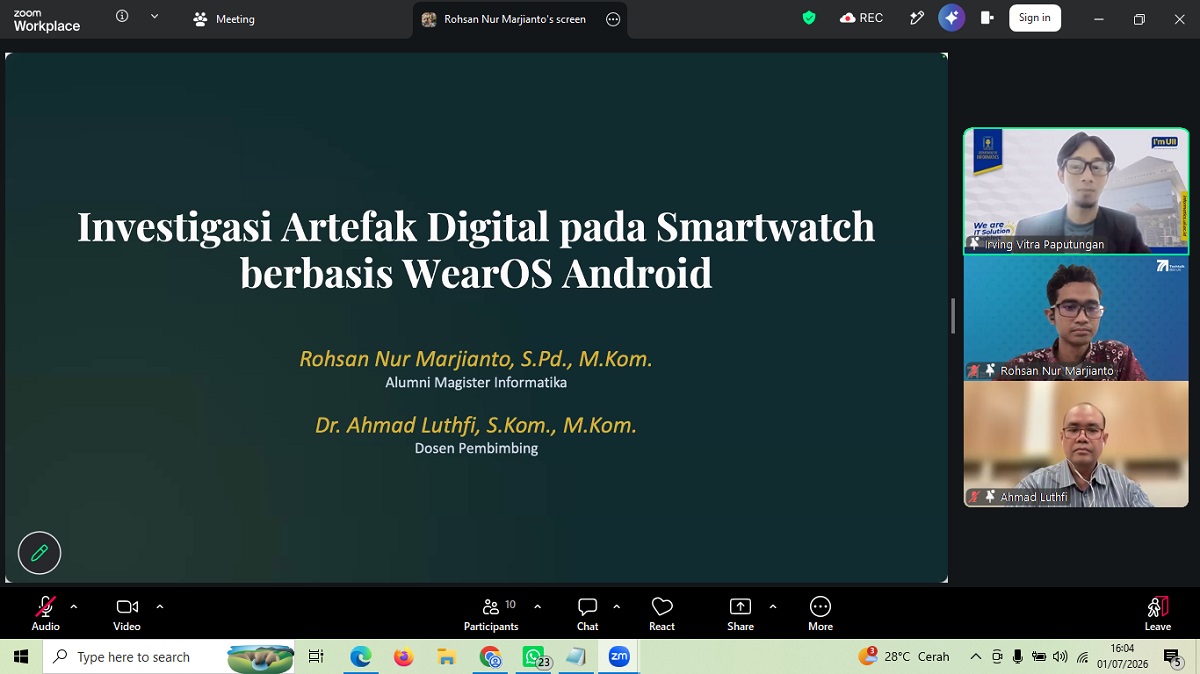Screen dimensions: 1200x674
Task: Start video with the Video button
Action: coord(127,613)
